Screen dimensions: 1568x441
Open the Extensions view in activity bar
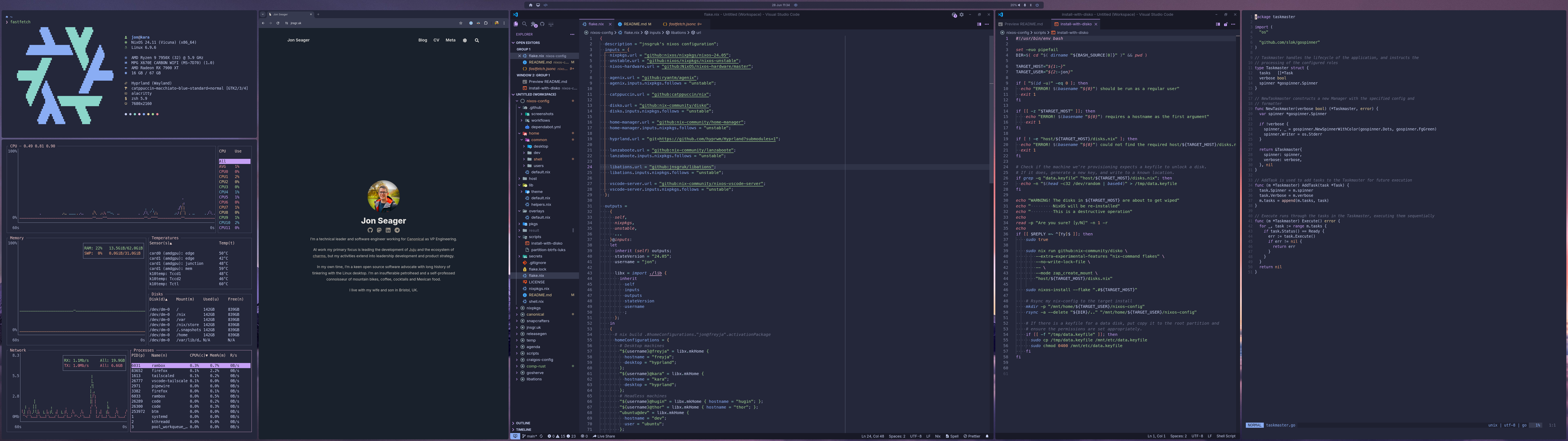[x=533, y=24]
